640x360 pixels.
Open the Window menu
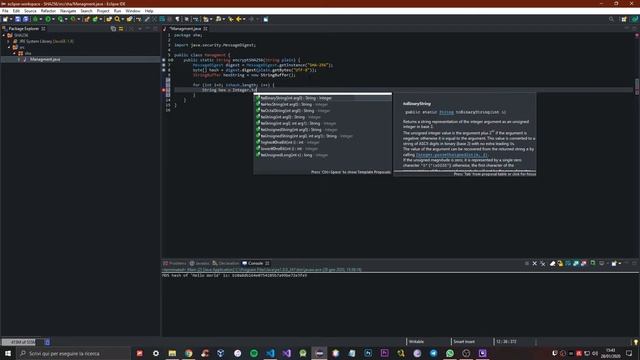coord(133,11)
